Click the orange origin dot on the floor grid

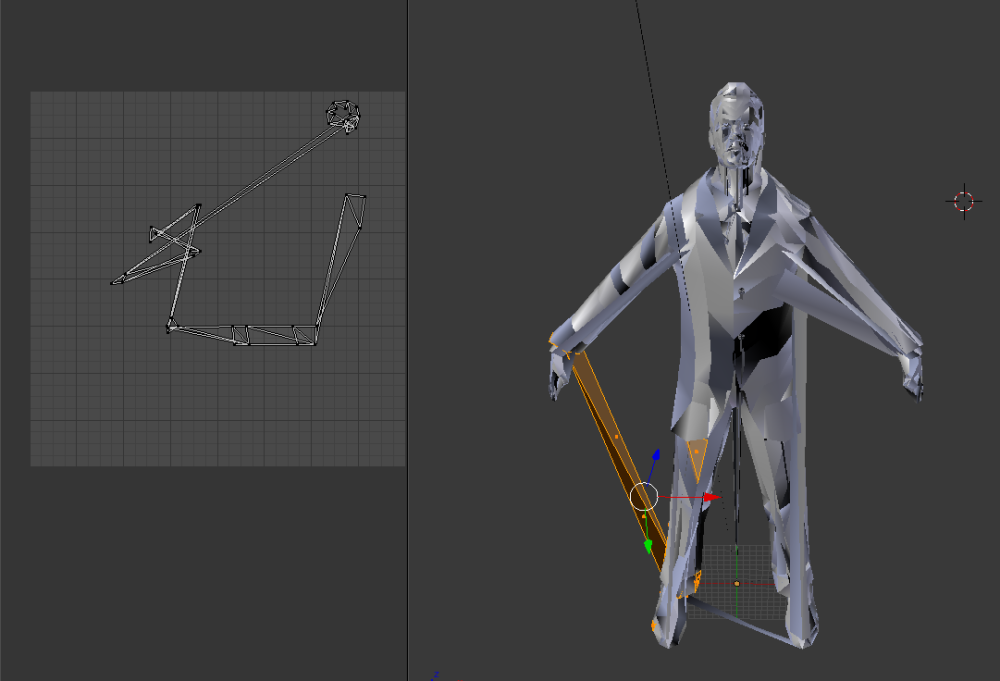click(737, 583)
